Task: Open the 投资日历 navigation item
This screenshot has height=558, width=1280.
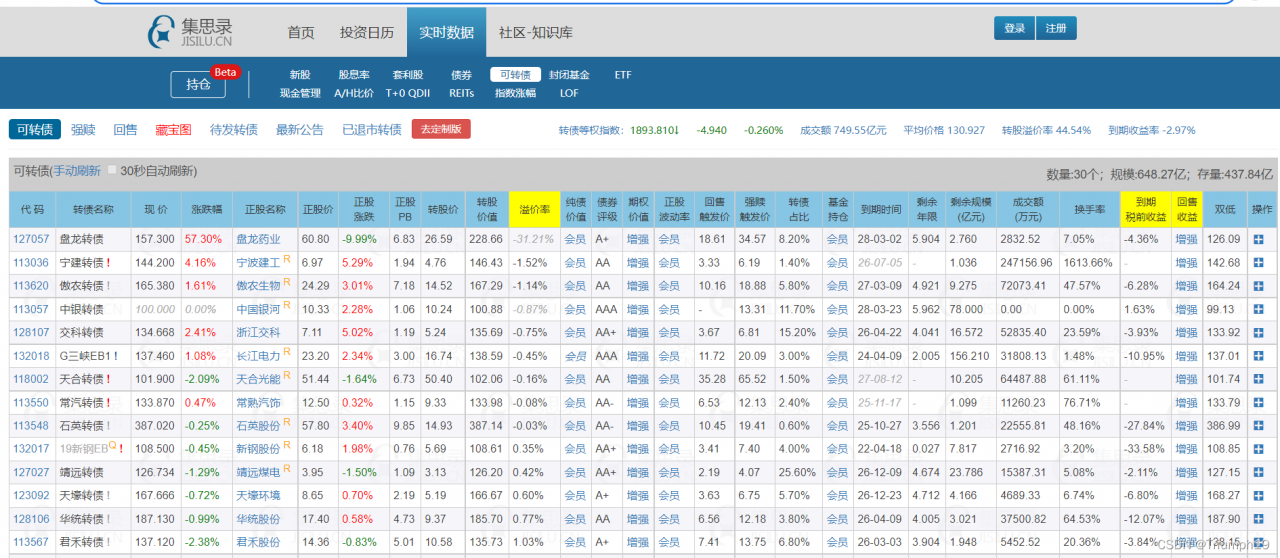Action: [367, 32]
